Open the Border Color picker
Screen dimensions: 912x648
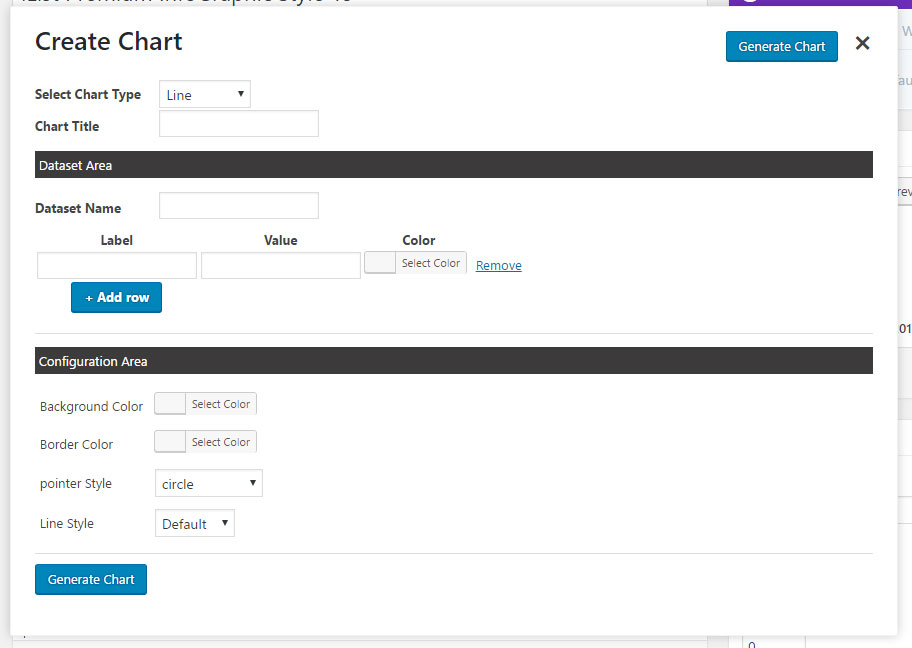[x=220, y=441]
